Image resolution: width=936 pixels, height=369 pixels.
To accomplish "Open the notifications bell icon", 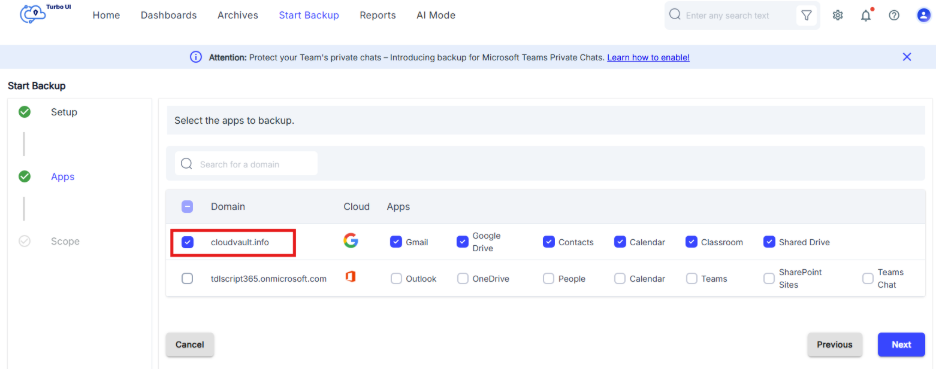I will [x=866, y=16].
